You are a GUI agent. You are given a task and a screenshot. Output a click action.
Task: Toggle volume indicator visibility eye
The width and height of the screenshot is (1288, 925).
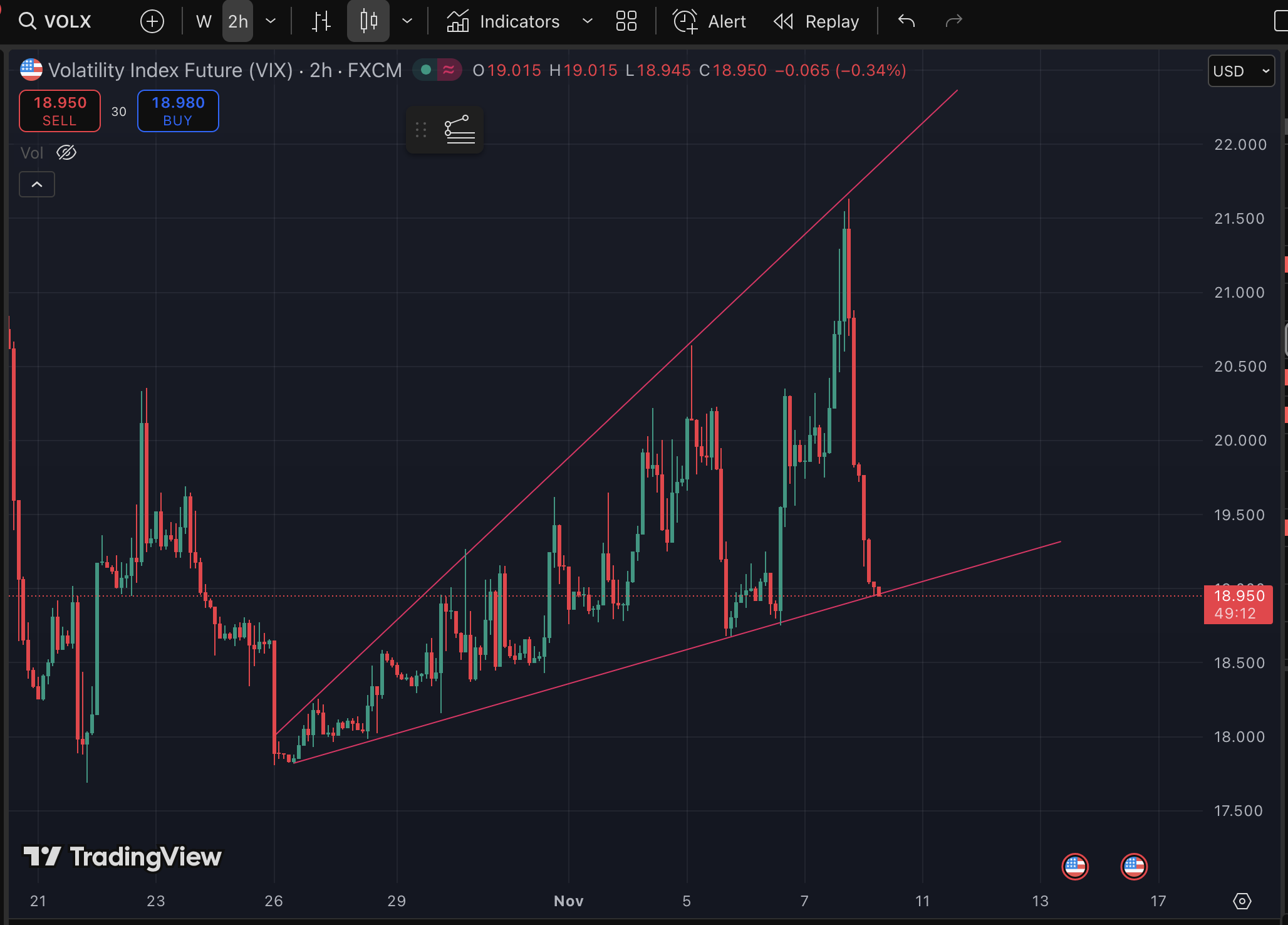point(66,152)
